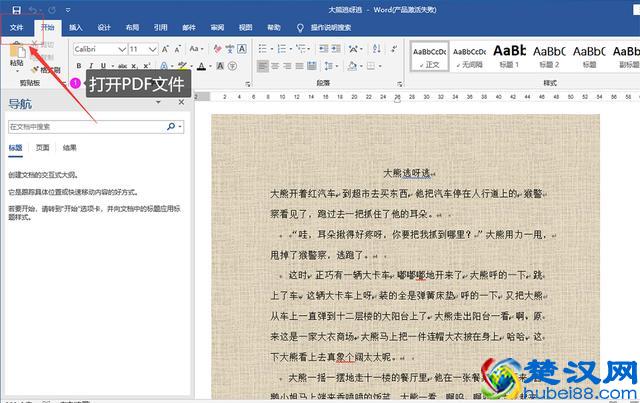640x403 pixels.
Task: Apply the 无间隔 (No Spacing) style
Action: tap(469, 57)
